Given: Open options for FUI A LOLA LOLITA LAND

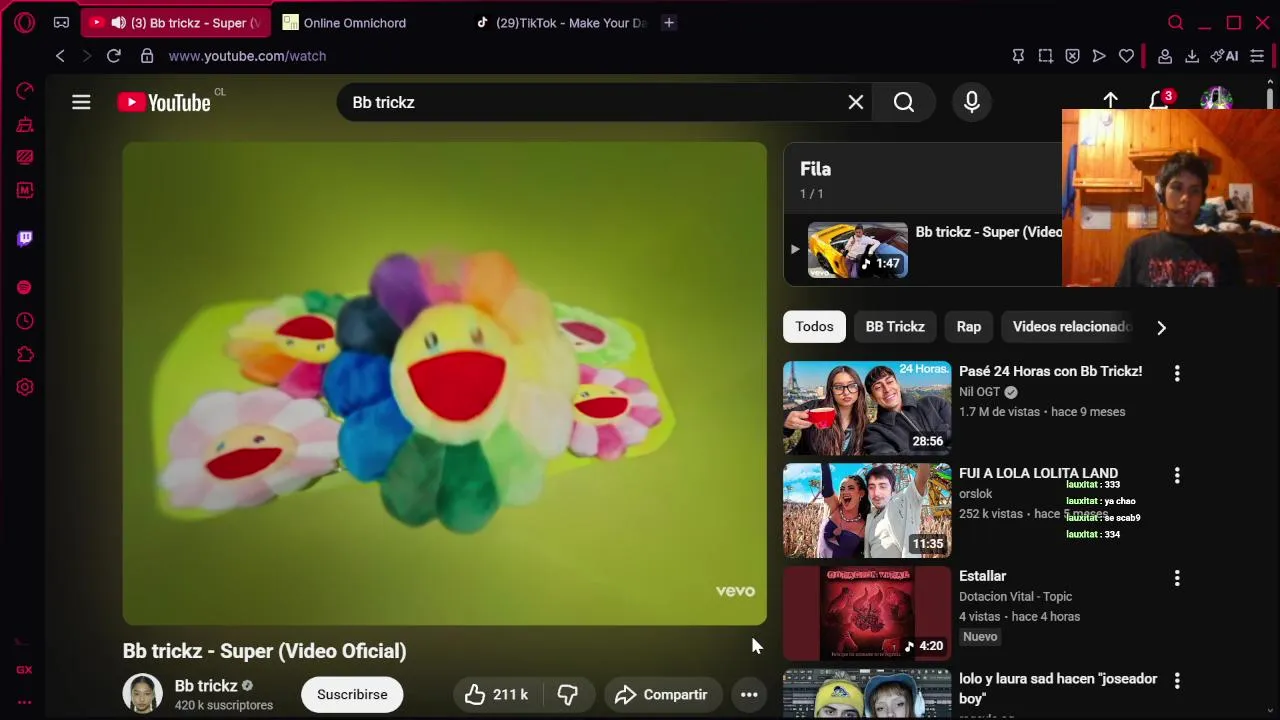Looking at the screenshot, I should pyautogui.click(x=1177, y=475).
